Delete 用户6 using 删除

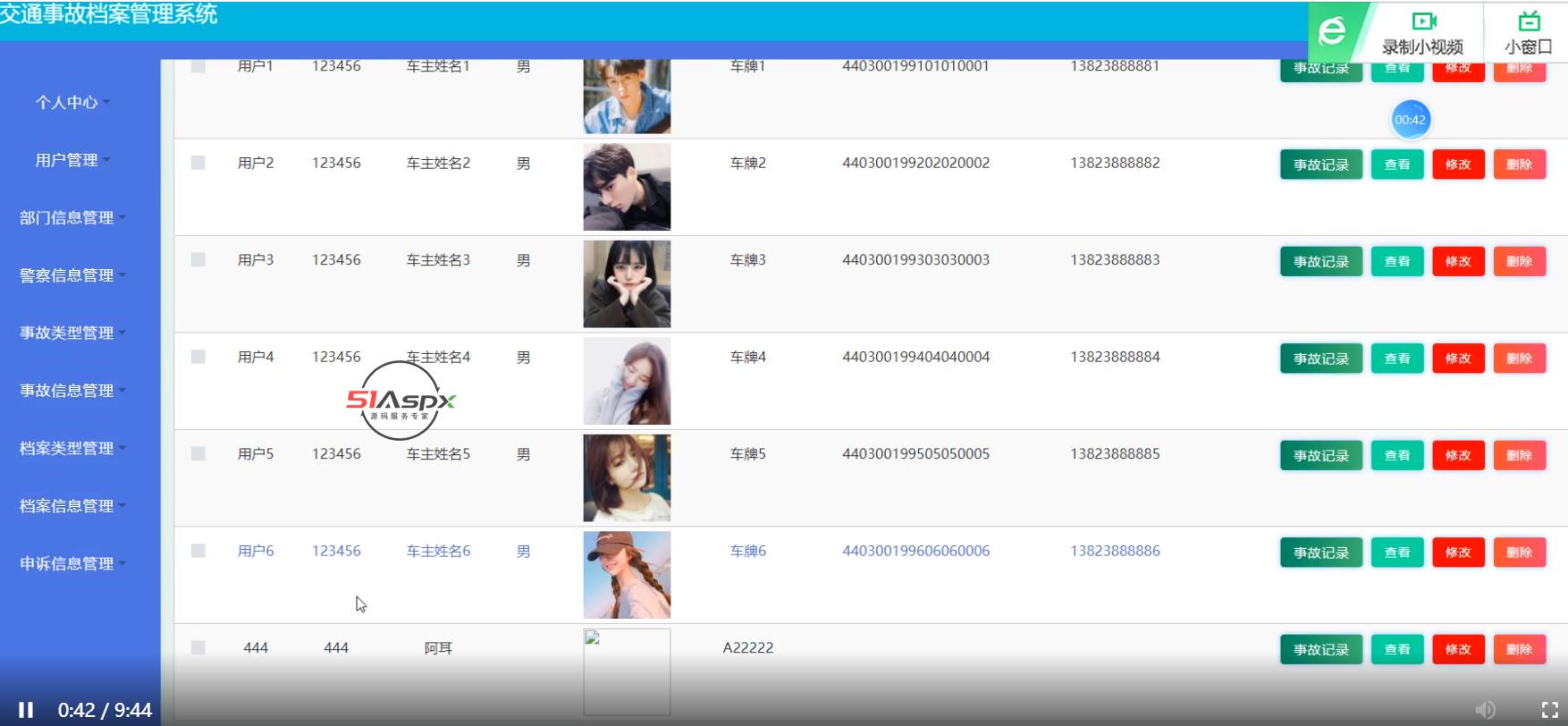point(1520,553)
